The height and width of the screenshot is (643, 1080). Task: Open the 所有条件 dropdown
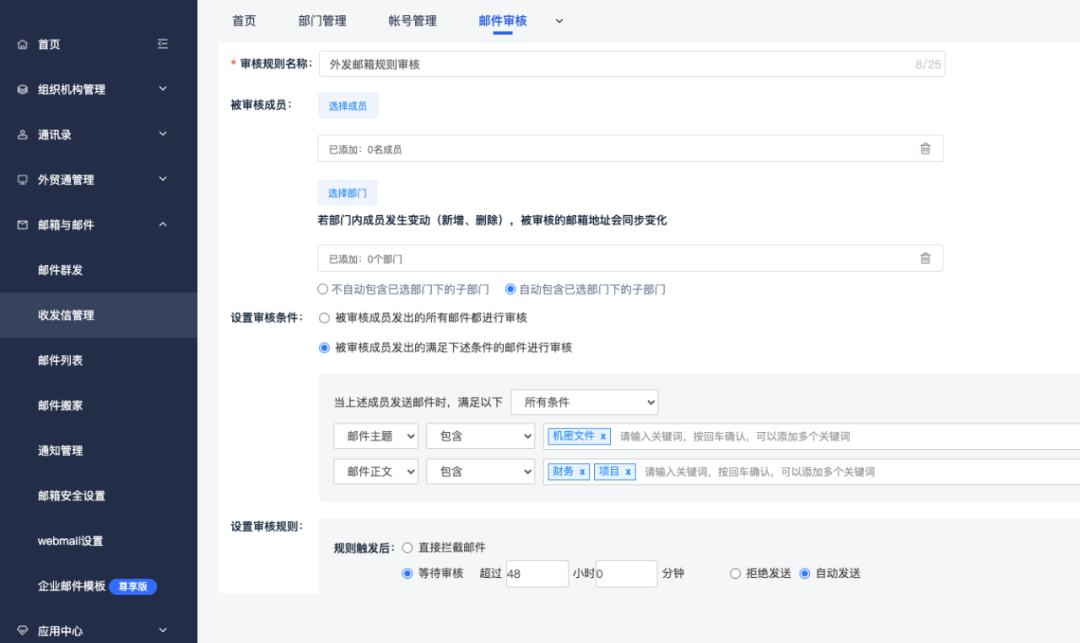(584, 401)
